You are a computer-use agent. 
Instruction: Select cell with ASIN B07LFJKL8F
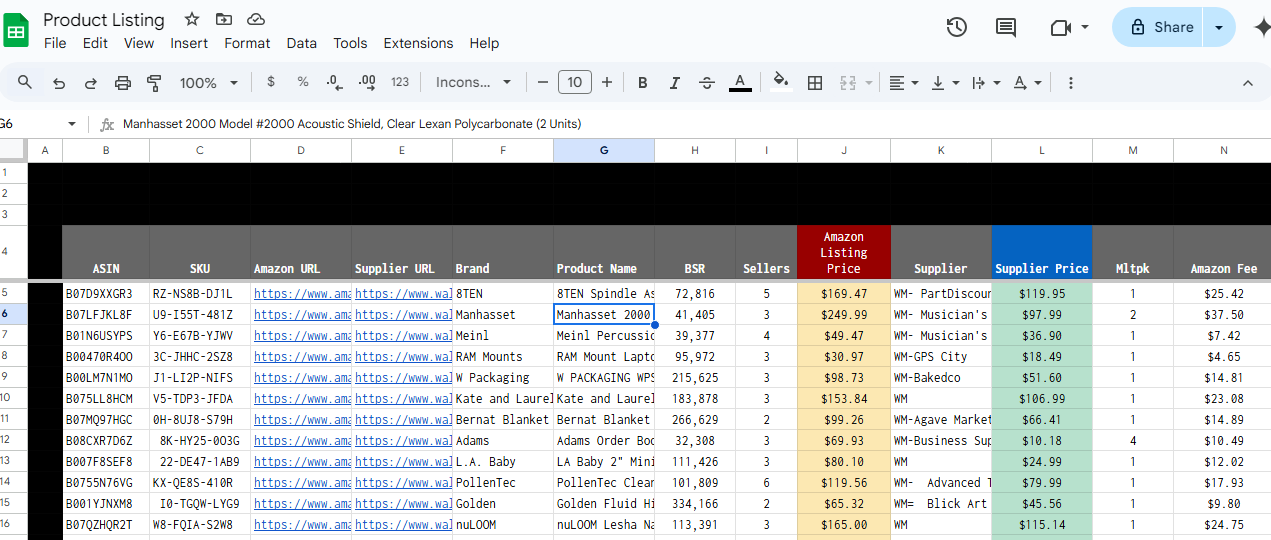(106, 315)
